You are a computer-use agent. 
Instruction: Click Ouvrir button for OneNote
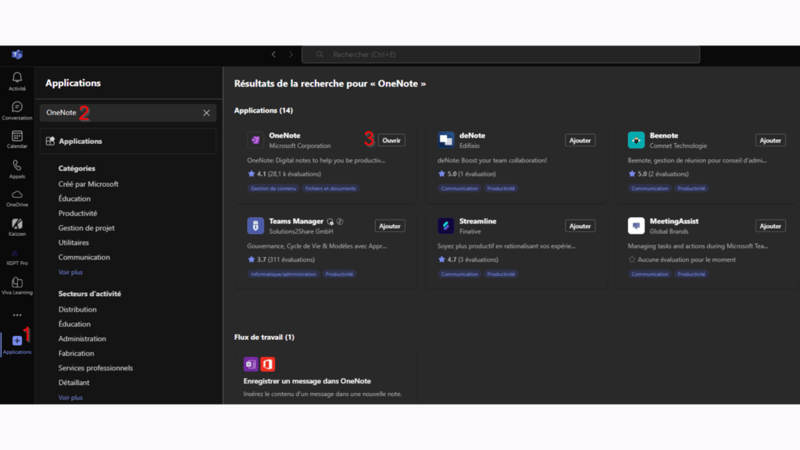point(391,141)
